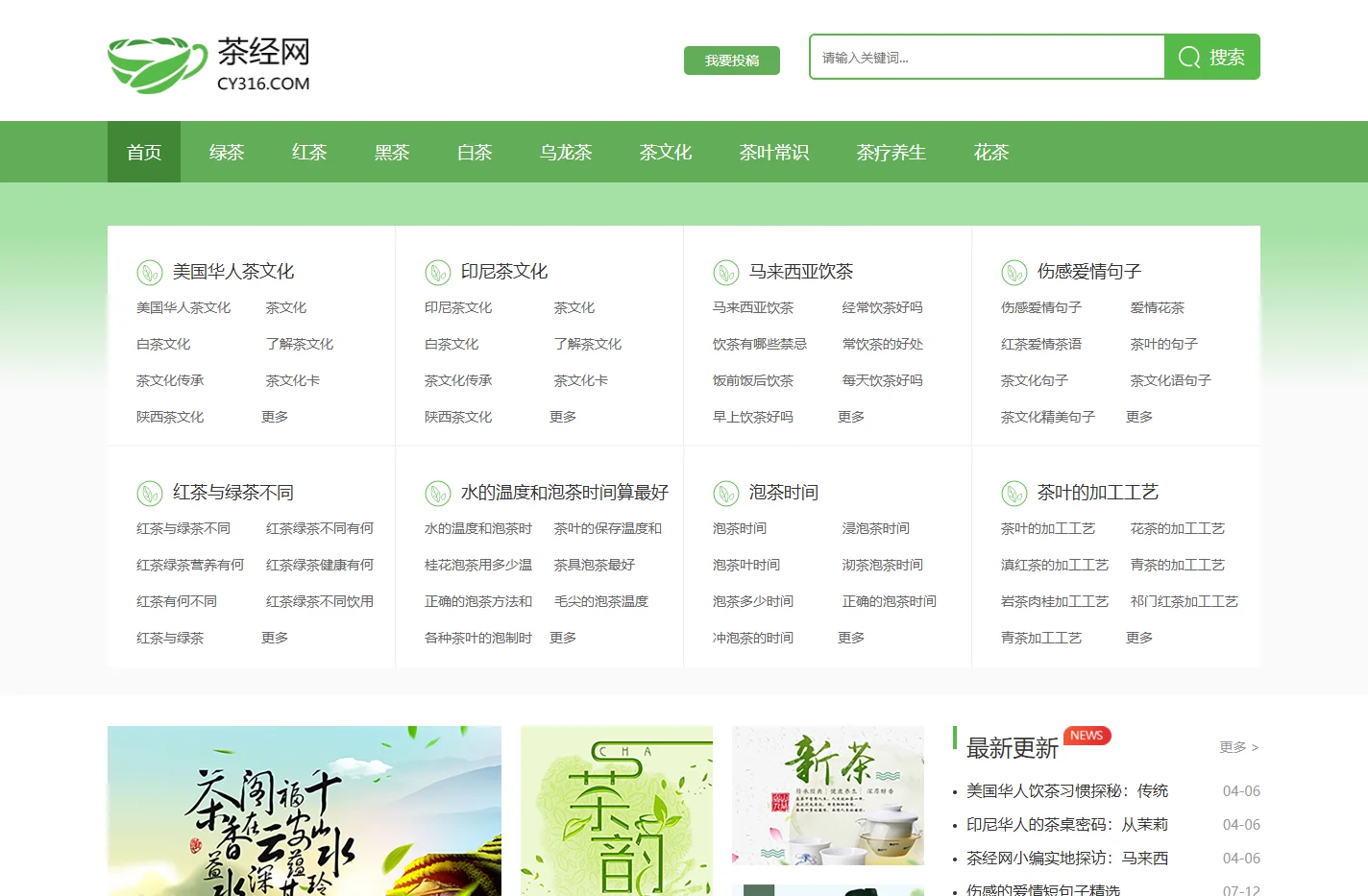
Task: Open the 正确的泡茶方法和 link
Action: click(x=478, y=601)
